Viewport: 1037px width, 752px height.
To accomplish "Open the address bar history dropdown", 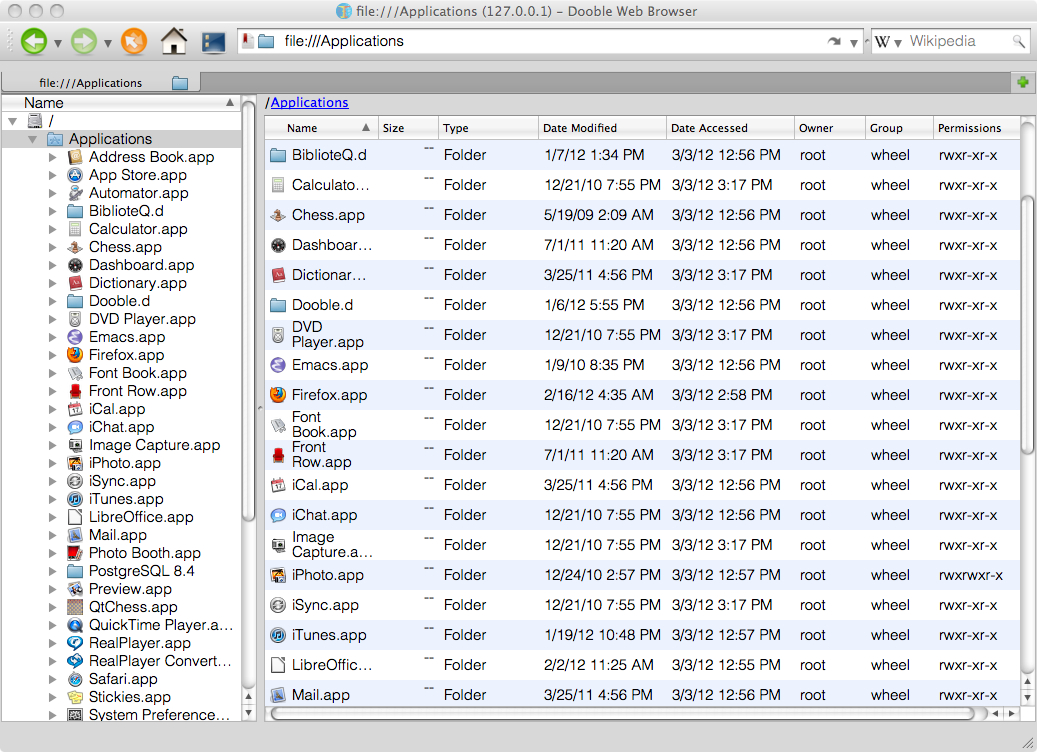I will (x=854, y=43).
